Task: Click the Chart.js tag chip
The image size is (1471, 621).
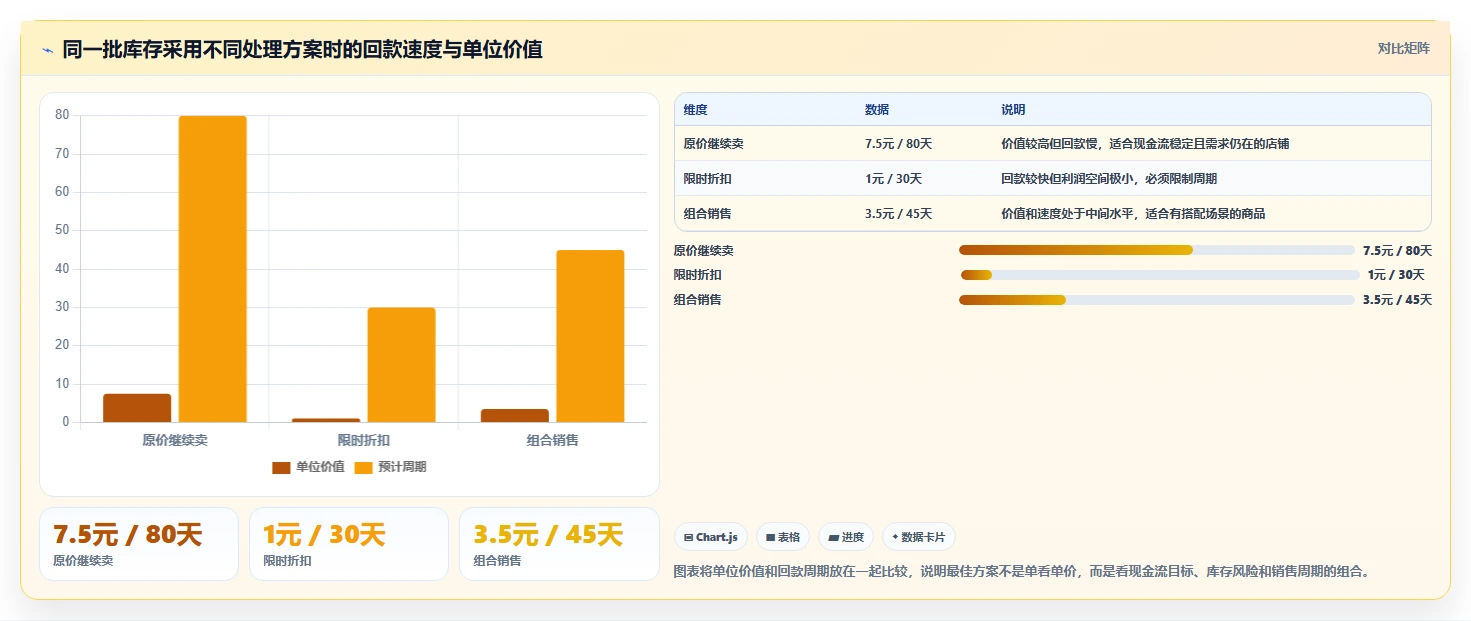Action: (711, 537)
